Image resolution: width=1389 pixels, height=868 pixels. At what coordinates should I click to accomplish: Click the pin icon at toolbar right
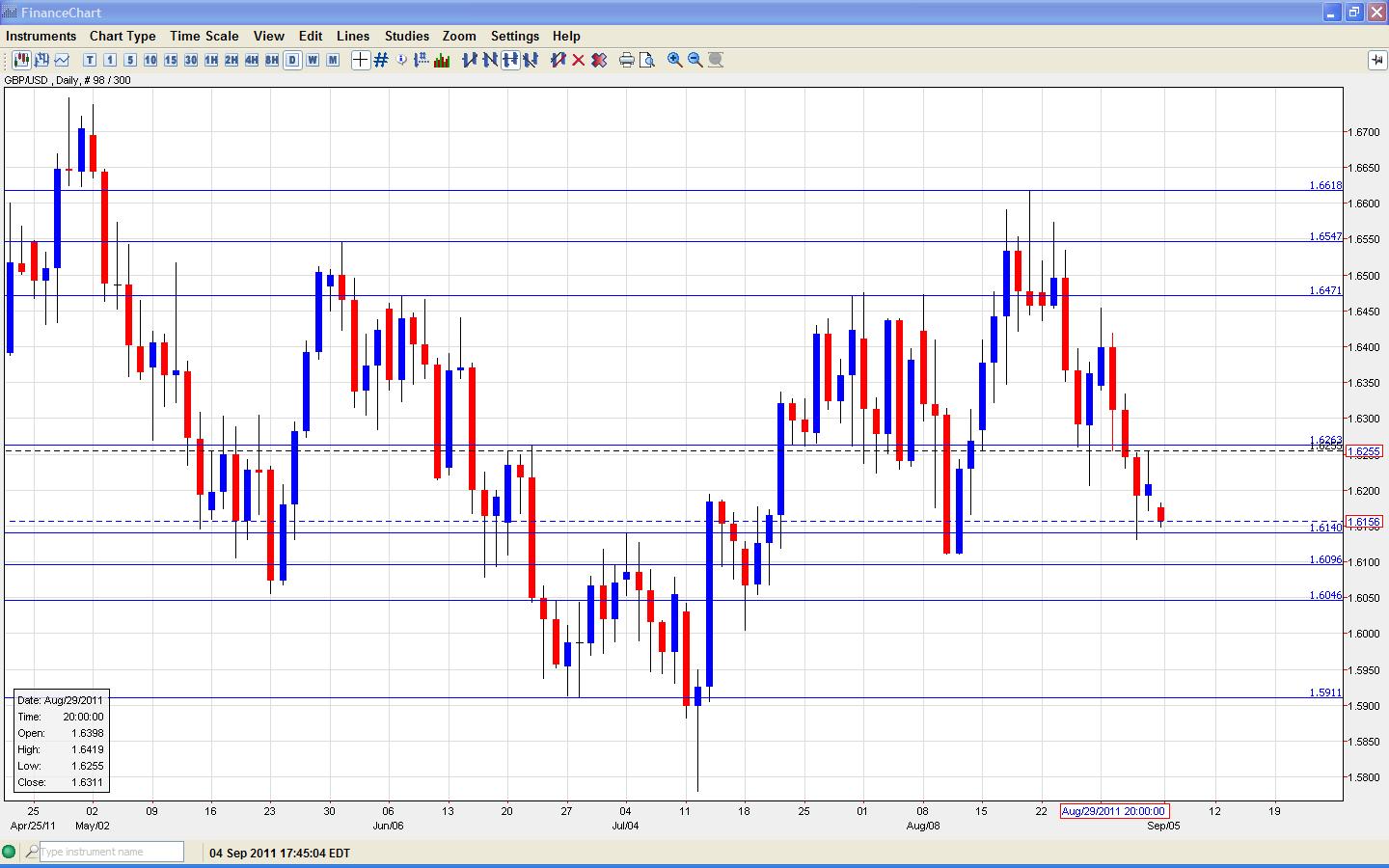[1376, 60]
